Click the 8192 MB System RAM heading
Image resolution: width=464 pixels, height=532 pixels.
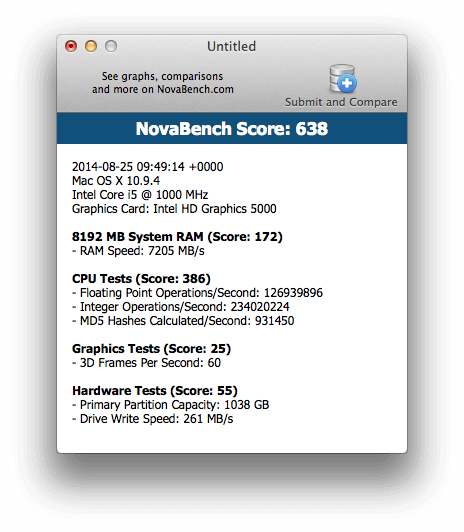(x=177, y=237)
